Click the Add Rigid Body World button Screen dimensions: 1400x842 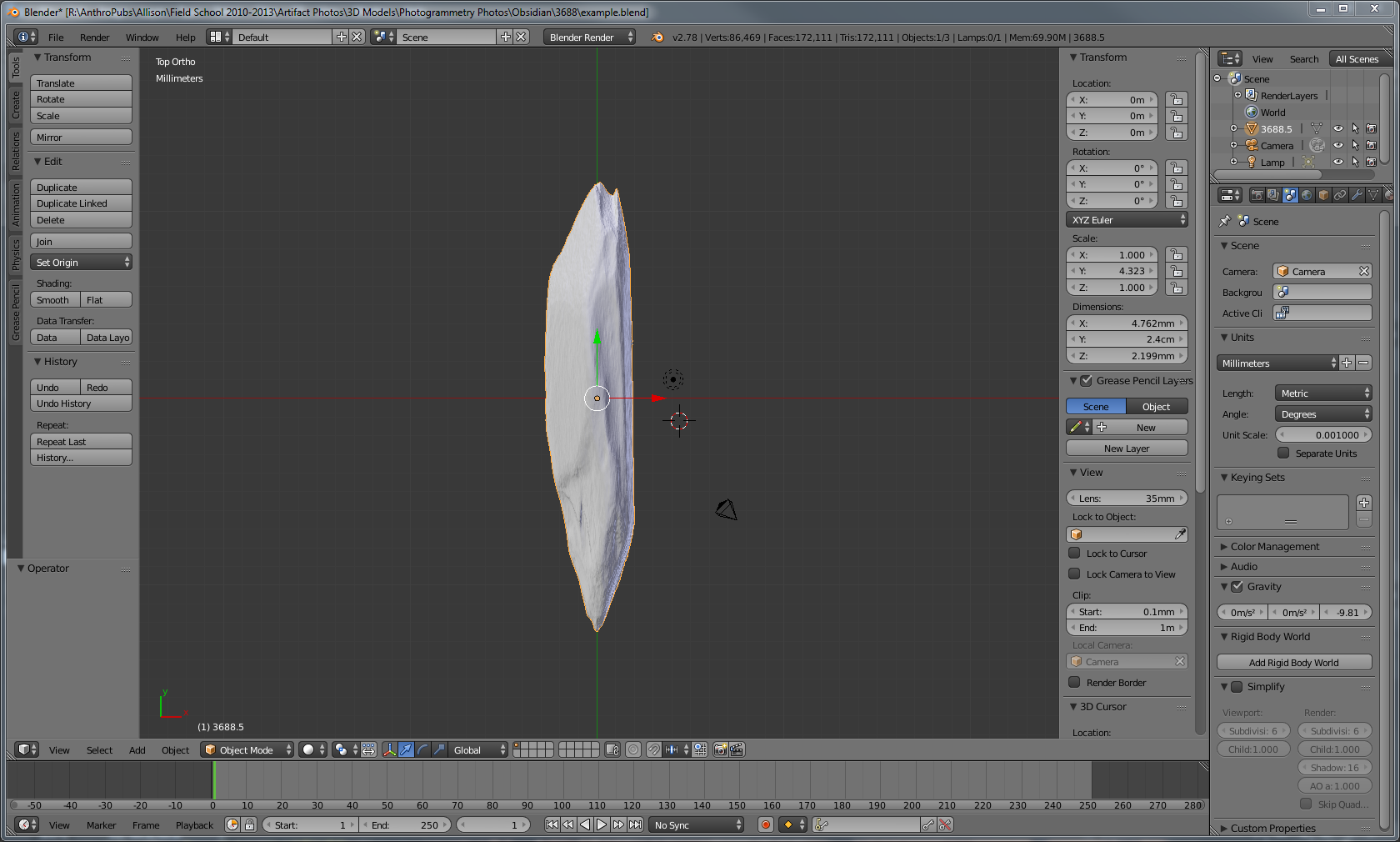1293,662
